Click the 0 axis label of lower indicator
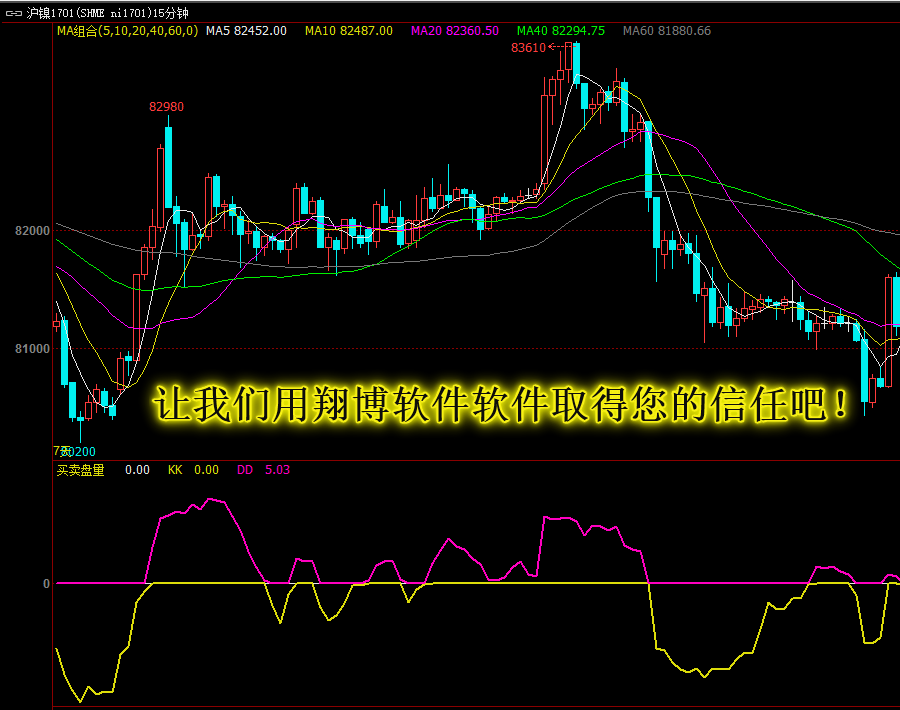900x710 pixels. coord(46,584)
